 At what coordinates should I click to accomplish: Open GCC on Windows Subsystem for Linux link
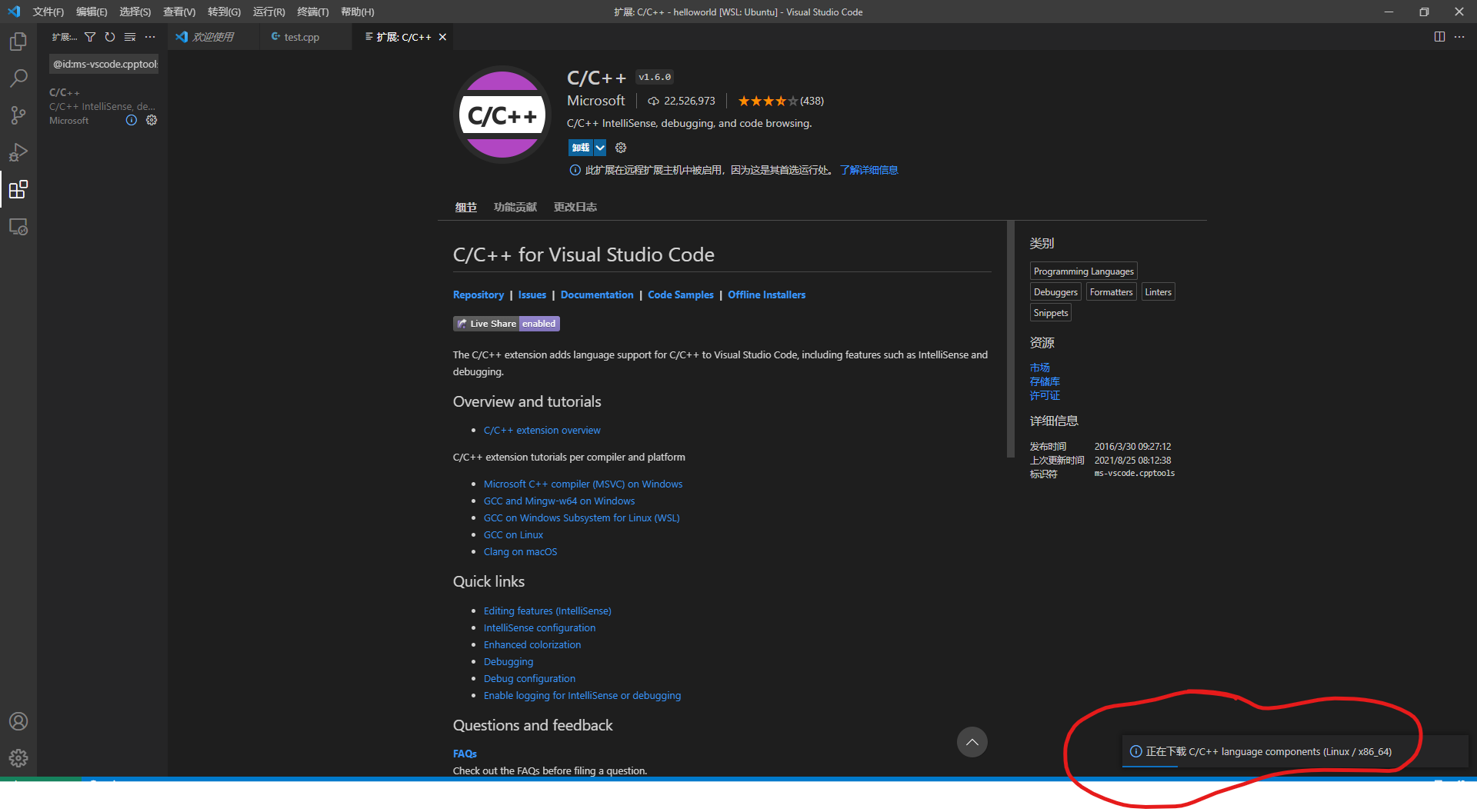(582, 517)
